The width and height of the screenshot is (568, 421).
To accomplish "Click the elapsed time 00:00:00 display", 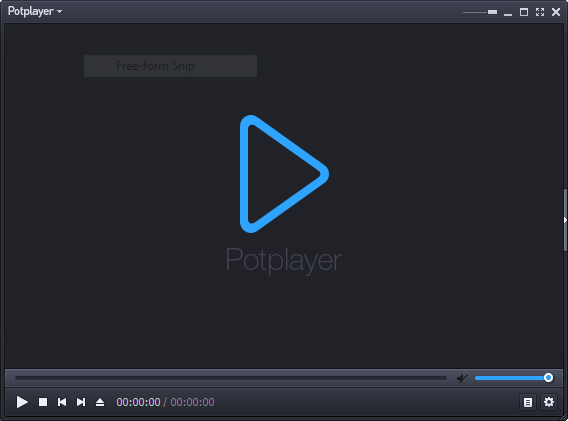I will (138, 402).
